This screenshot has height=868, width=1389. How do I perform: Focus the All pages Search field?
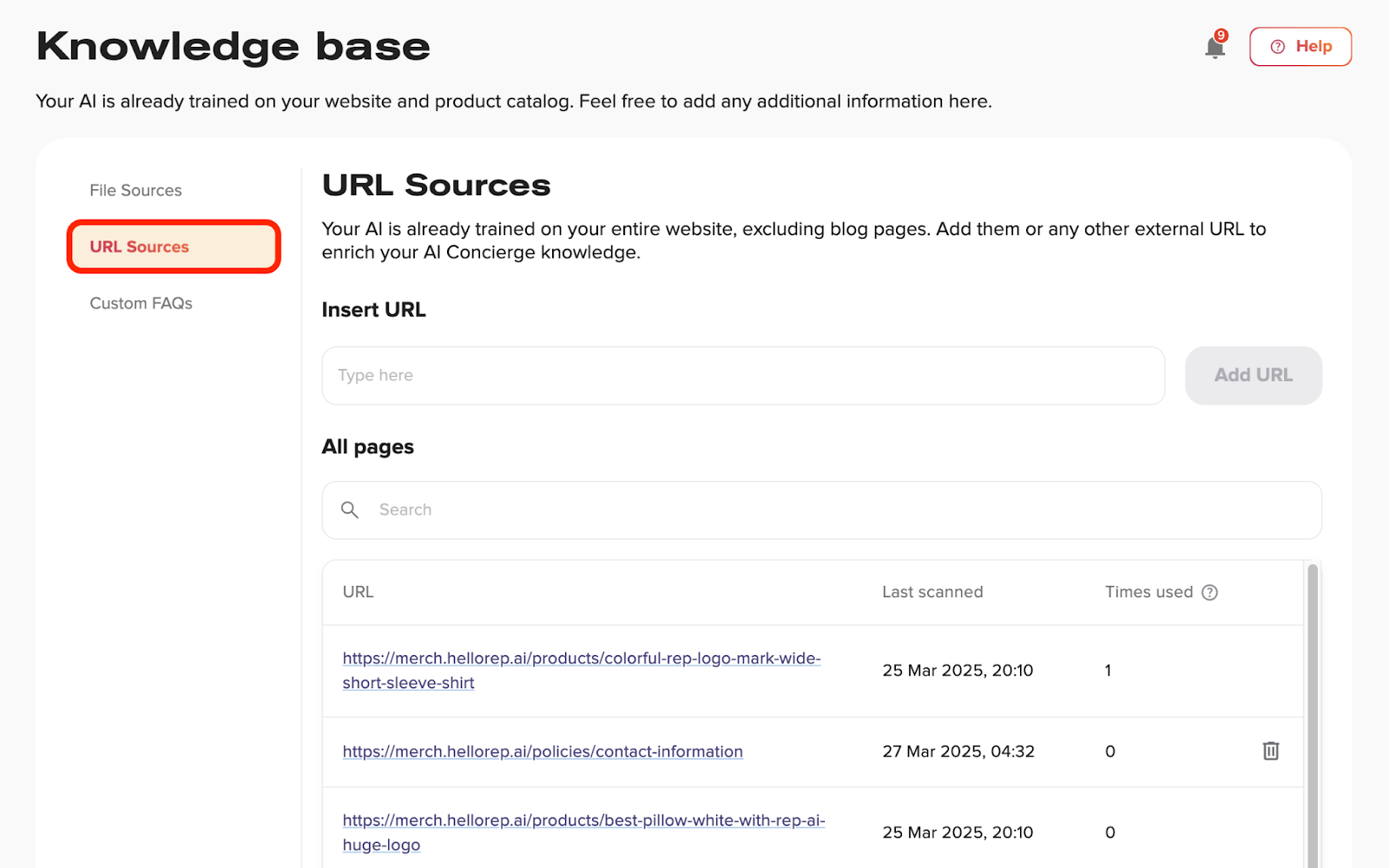coord(821,510)
